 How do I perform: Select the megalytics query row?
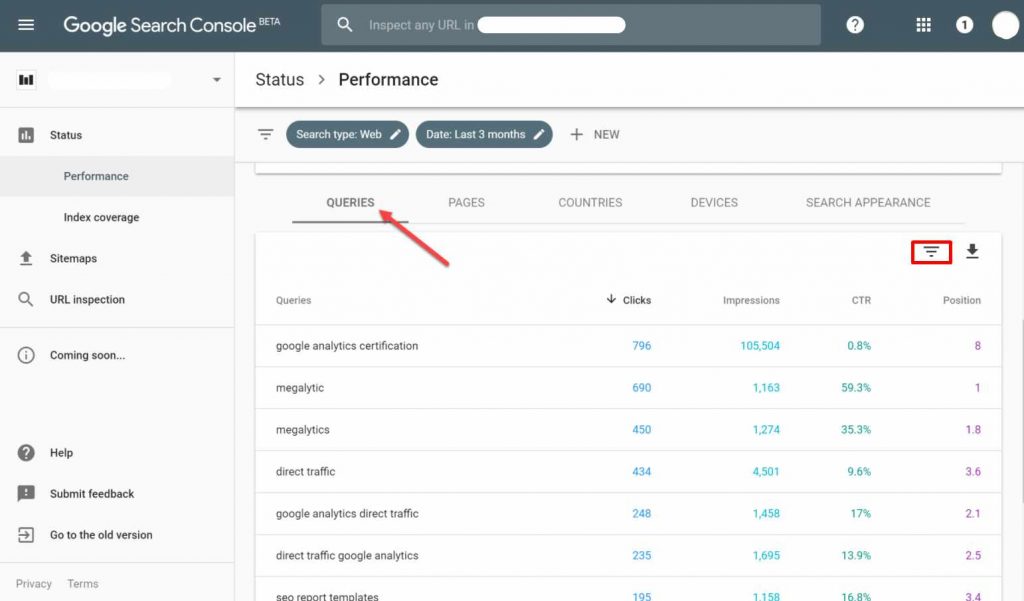(628, 429)
